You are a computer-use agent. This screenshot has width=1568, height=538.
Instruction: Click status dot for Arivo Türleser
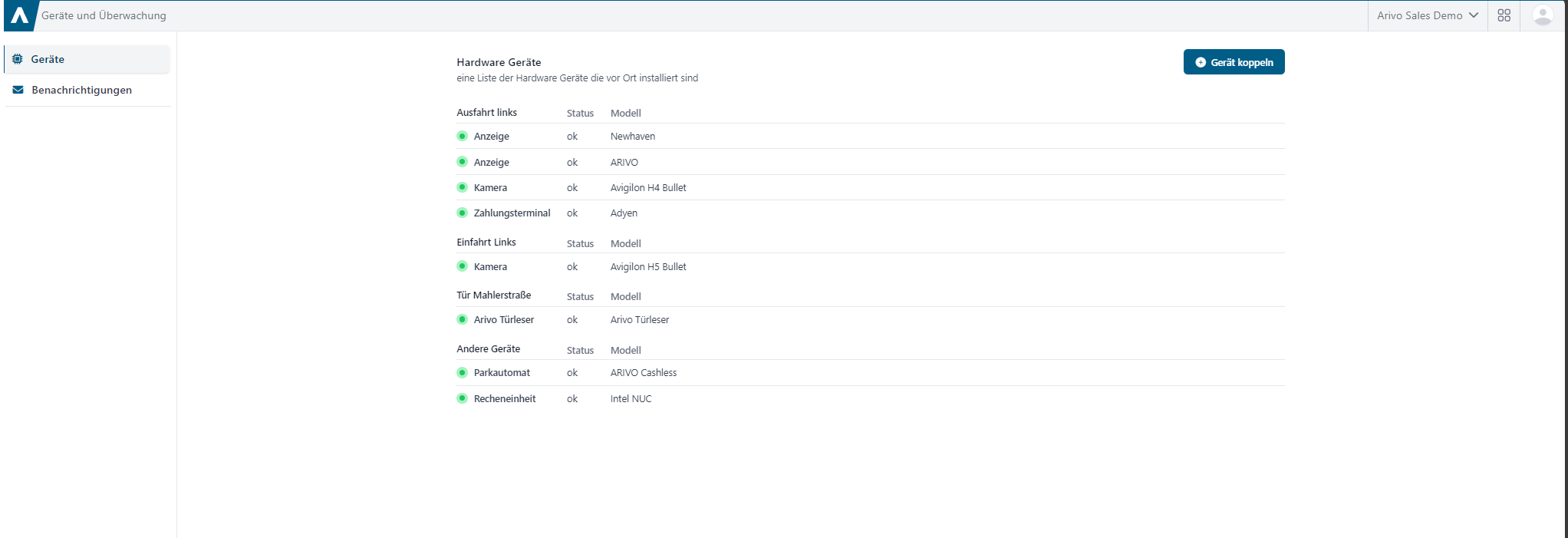click(x=462, y=319)
